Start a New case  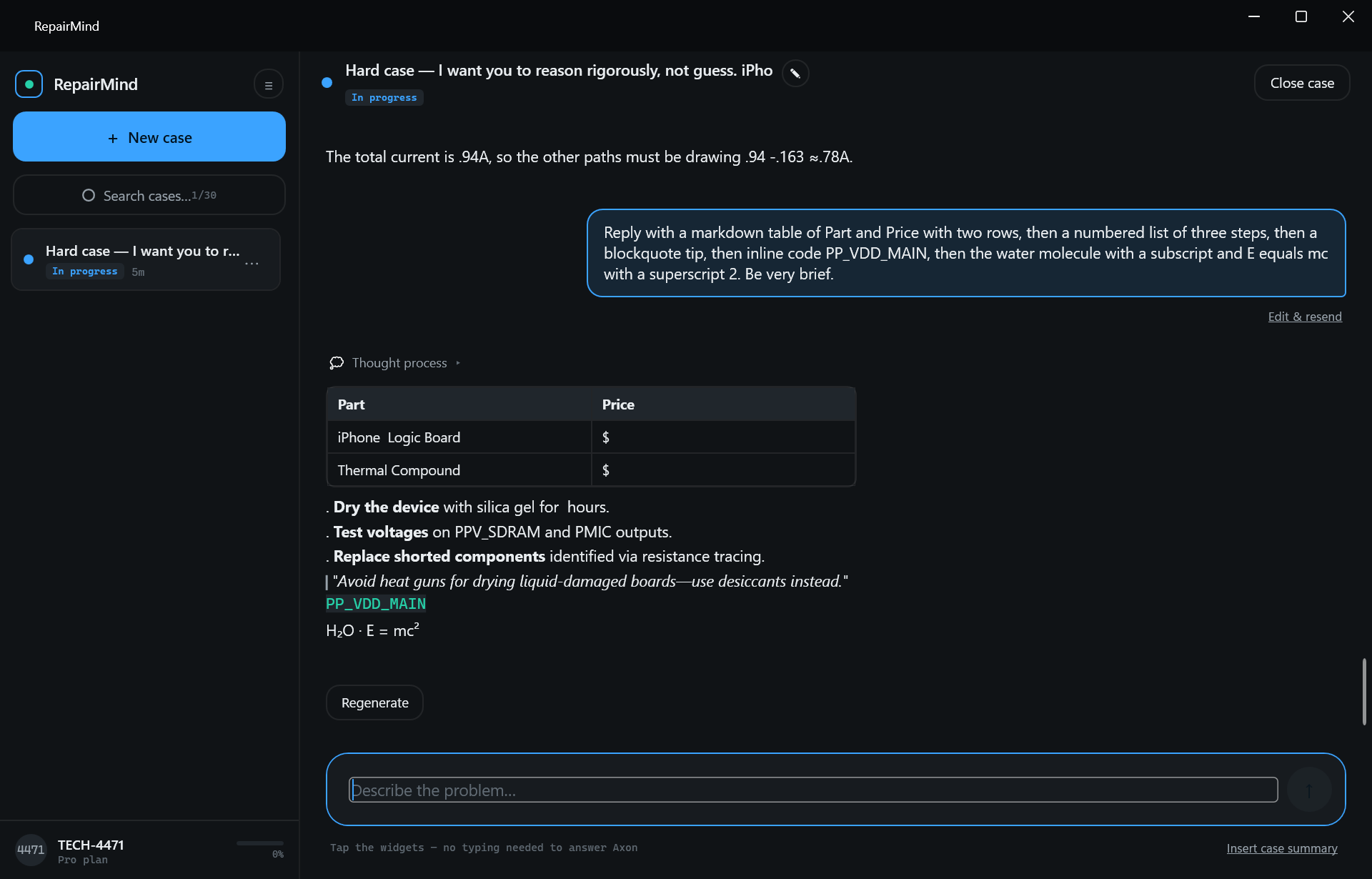tap(149, 137)
